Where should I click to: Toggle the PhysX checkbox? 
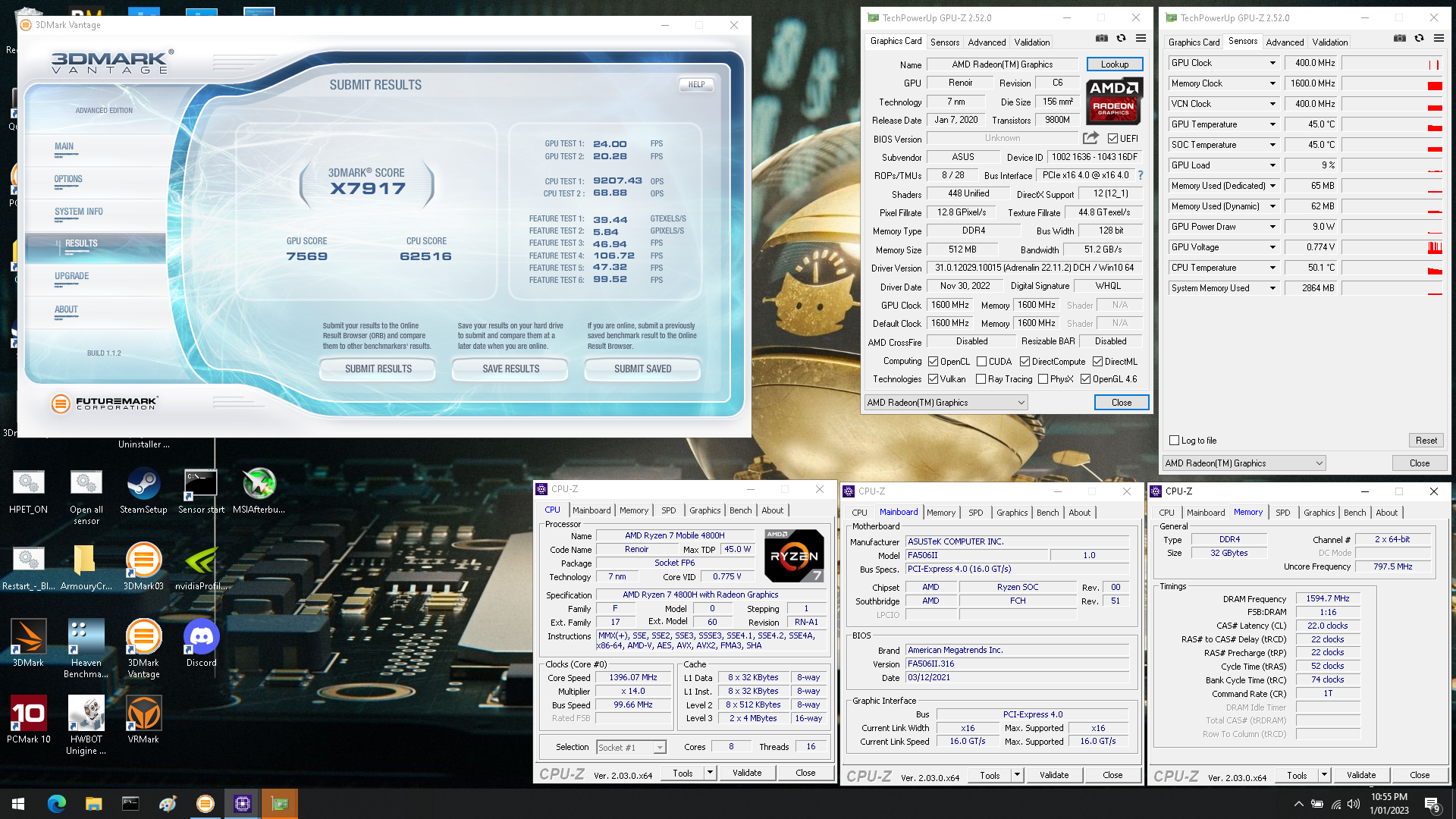(x=1043, y=379)
